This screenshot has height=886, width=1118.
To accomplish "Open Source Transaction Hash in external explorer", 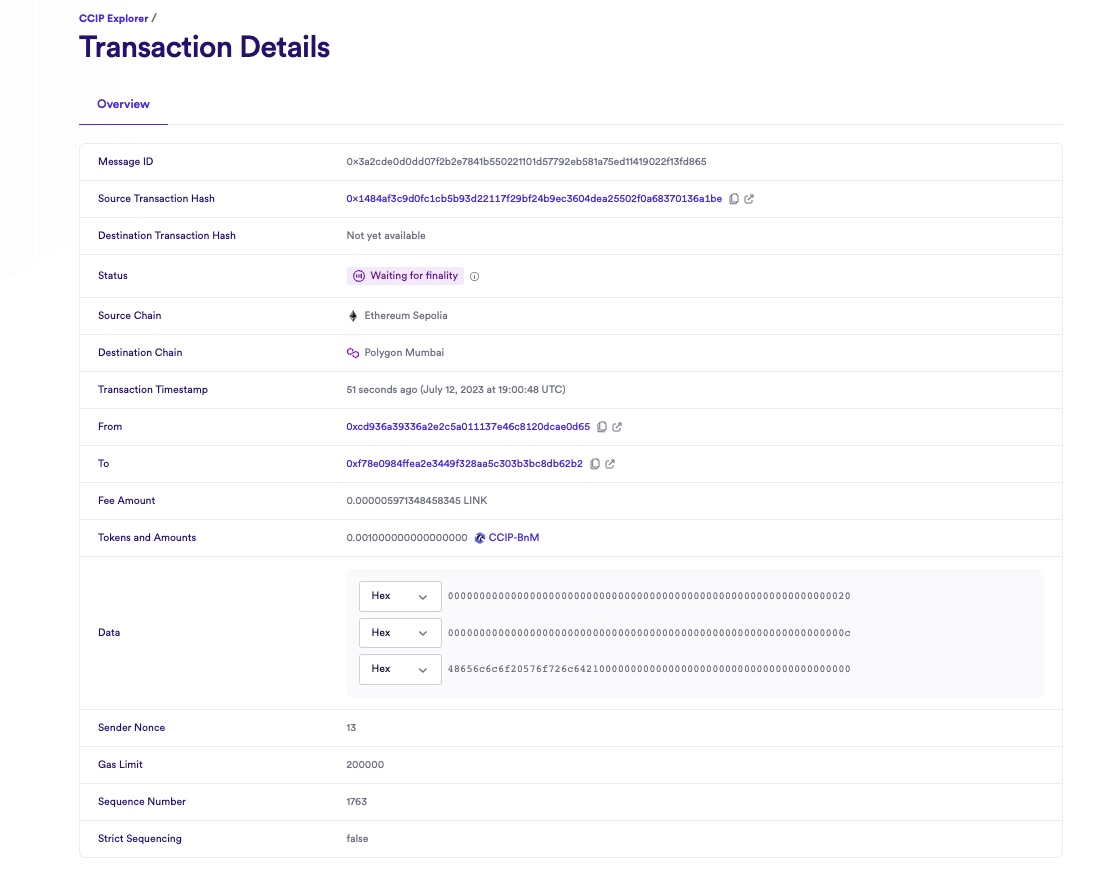I will pyautogui.click(x=749, y=199).
